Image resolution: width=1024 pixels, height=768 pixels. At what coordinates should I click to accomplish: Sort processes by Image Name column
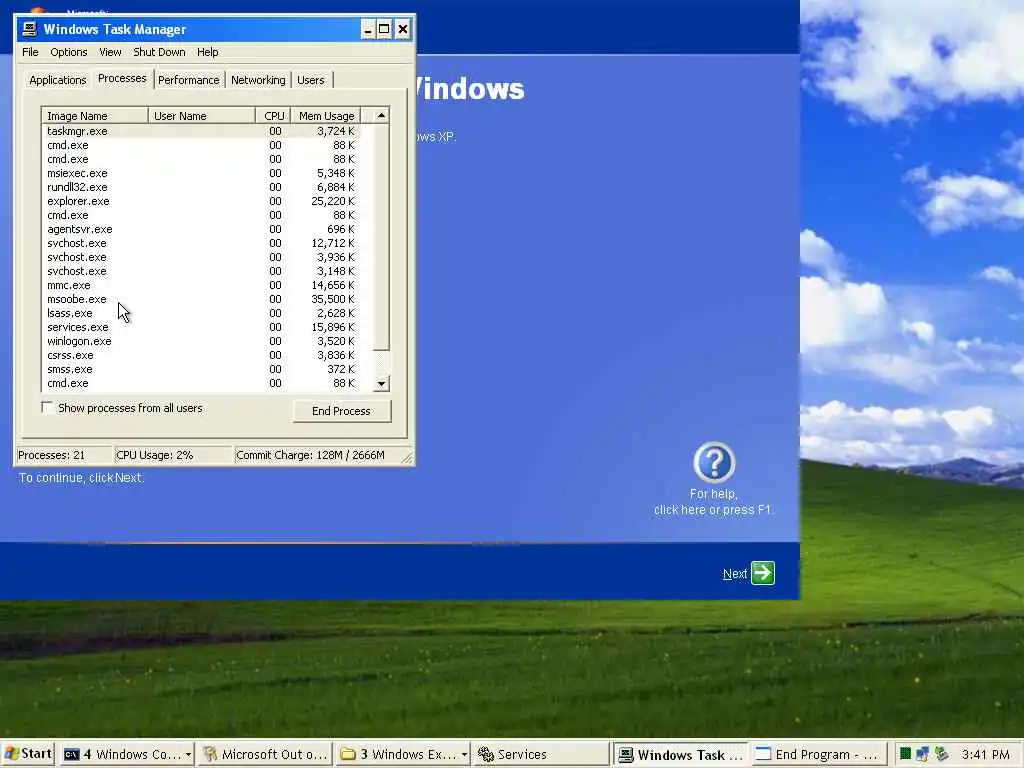pyautogui.click(x=95, y=116)
